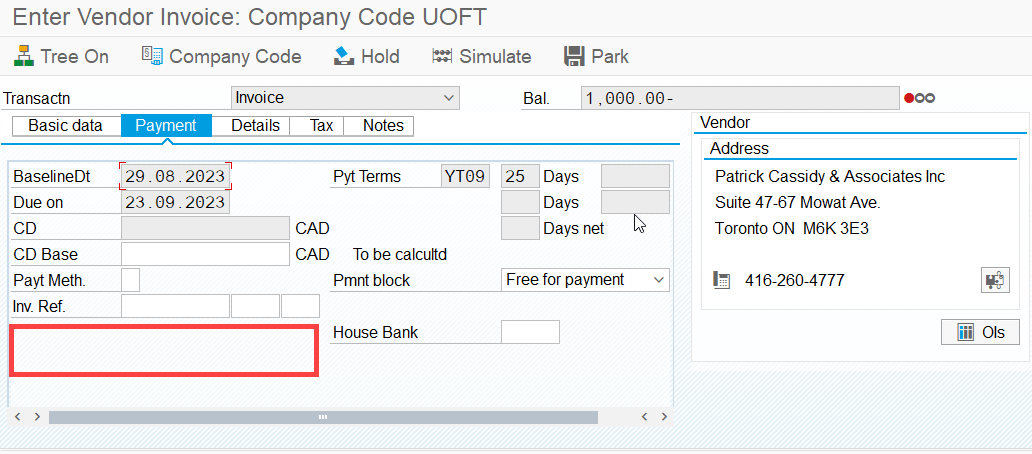Click the Hold tray icon

(x=344, y=56)
